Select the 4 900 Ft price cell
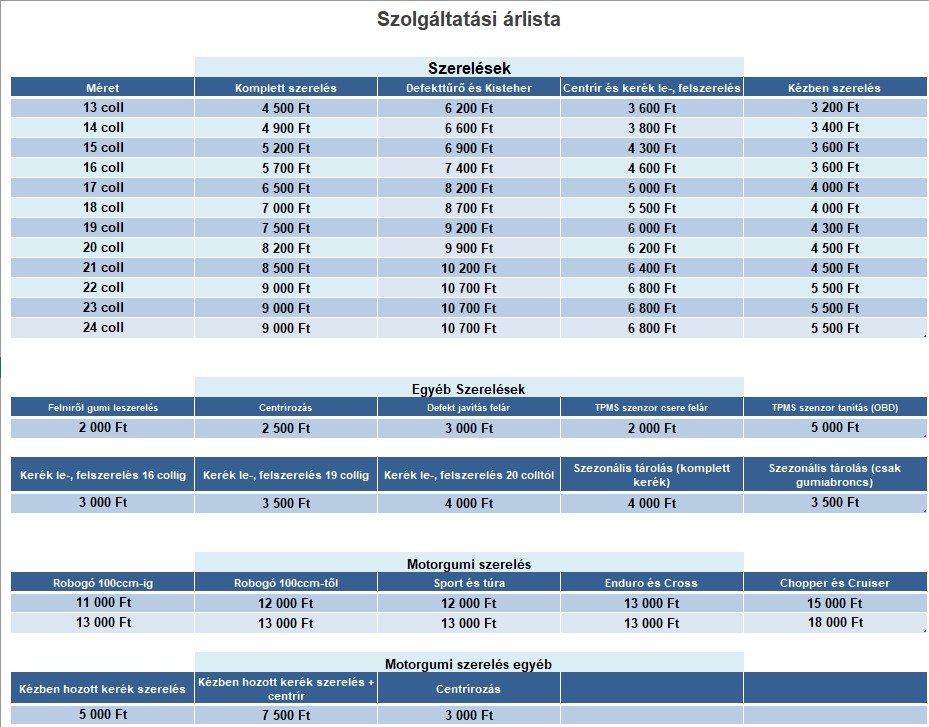 (x=286, y=128)
